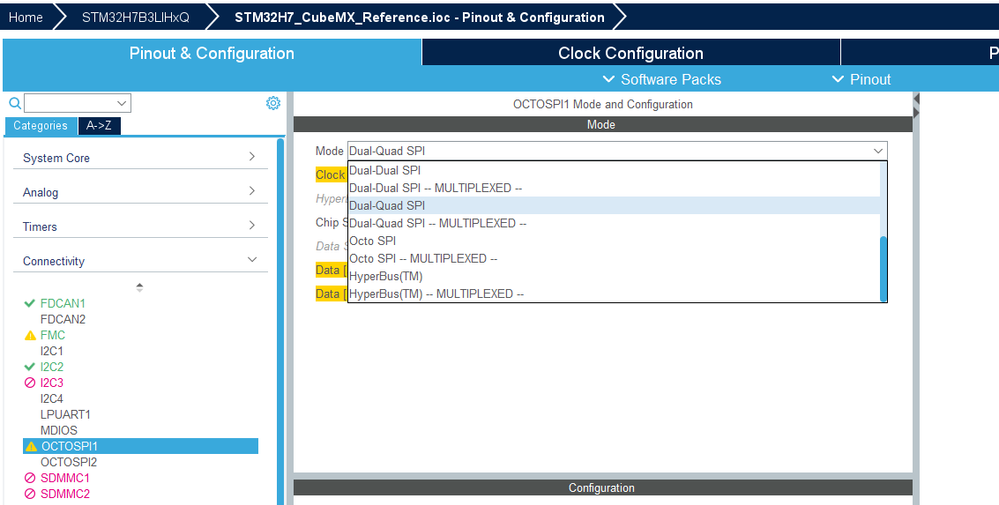Expand the Timers category
The width and height of the screenshot is (999, 505).
[x=140, y=227]
